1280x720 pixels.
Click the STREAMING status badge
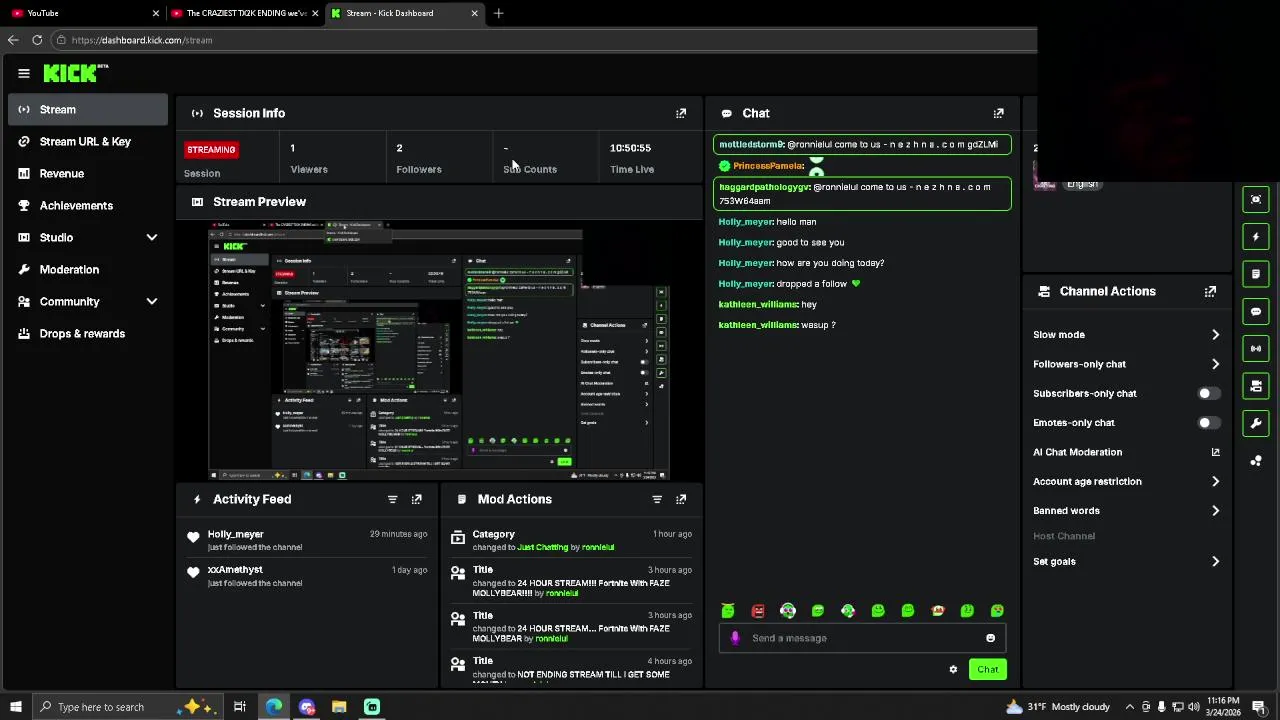coord(211,149)
